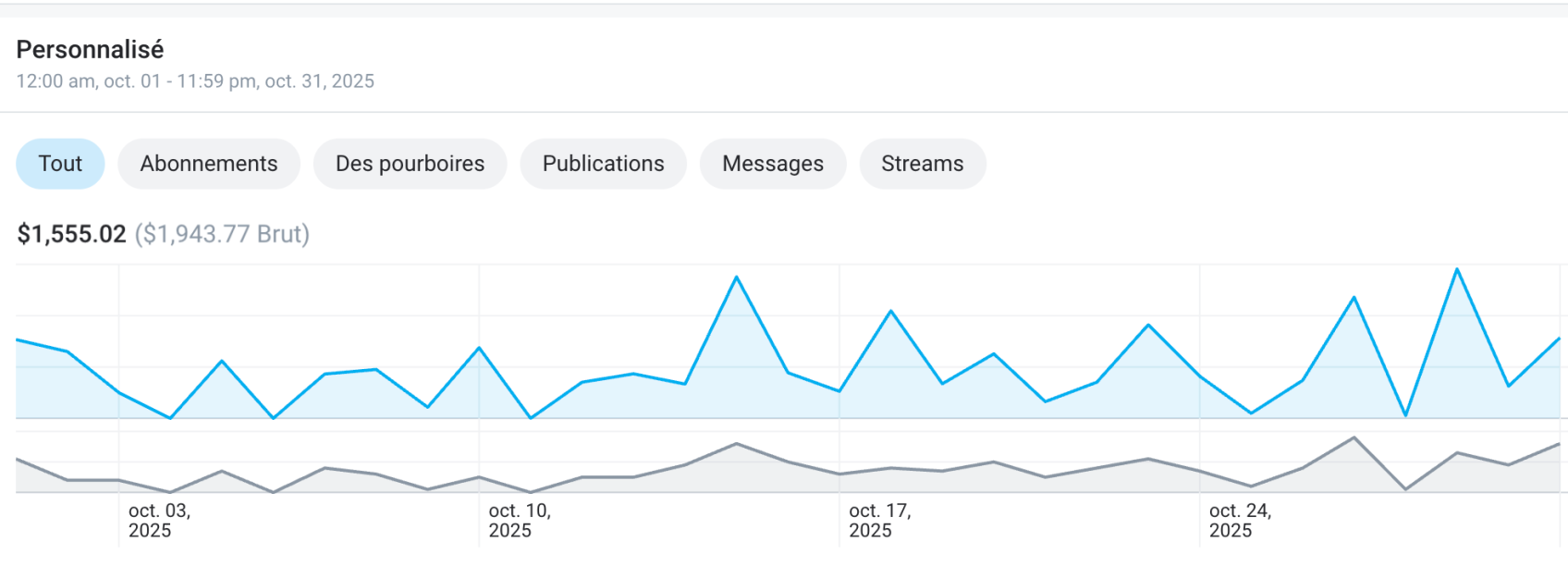The image size is (1568, 579).
Task: Select the oct. 24, 2025 axis label
Action: click(1240, 520)
